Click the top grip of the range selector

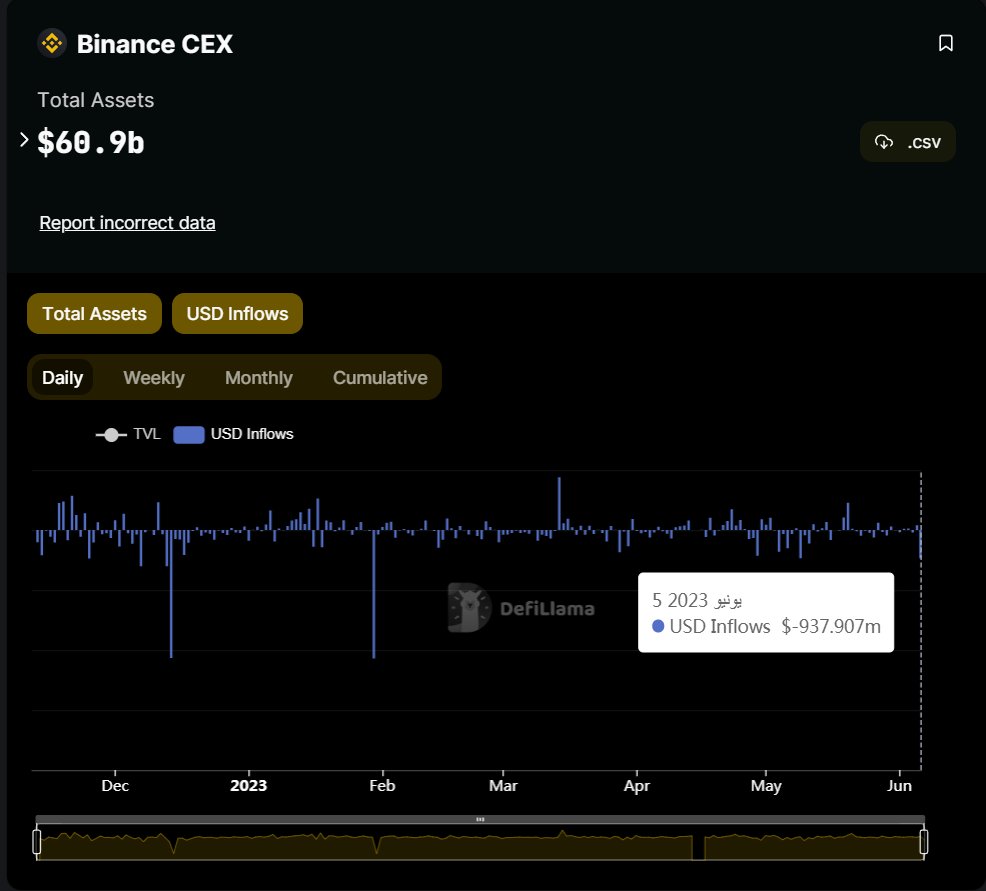click(480, 819)
